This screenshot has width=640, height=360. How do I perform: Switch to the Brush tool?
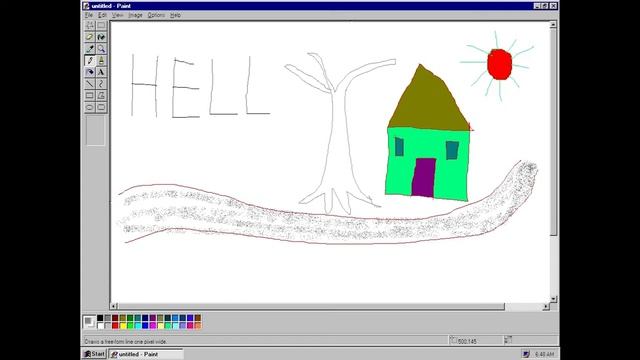(101, 60)
